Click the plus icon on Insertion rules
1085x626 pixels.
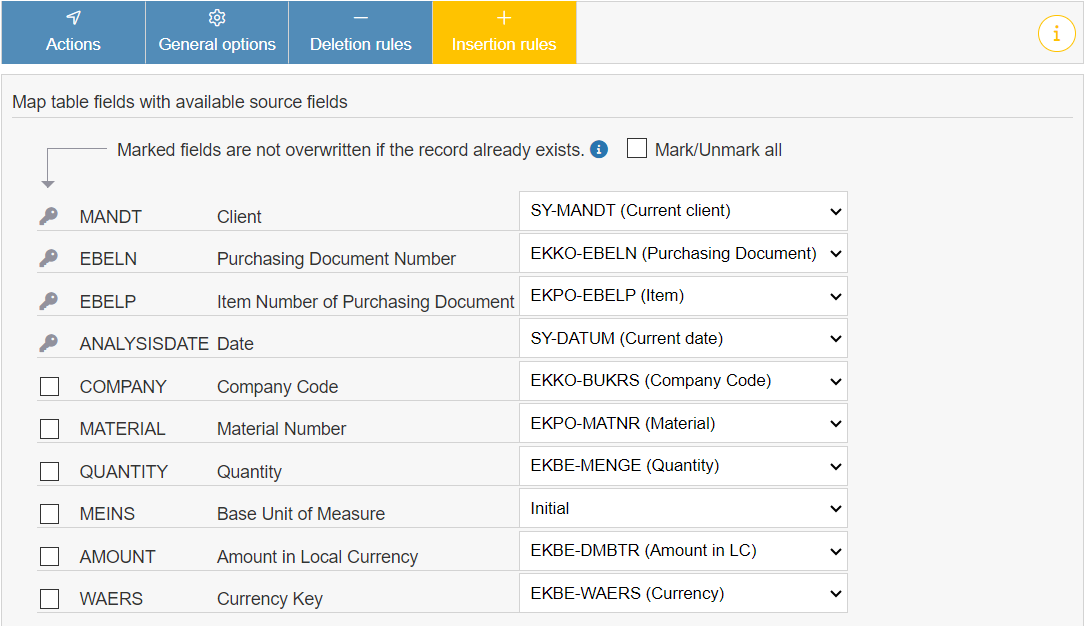504,16
